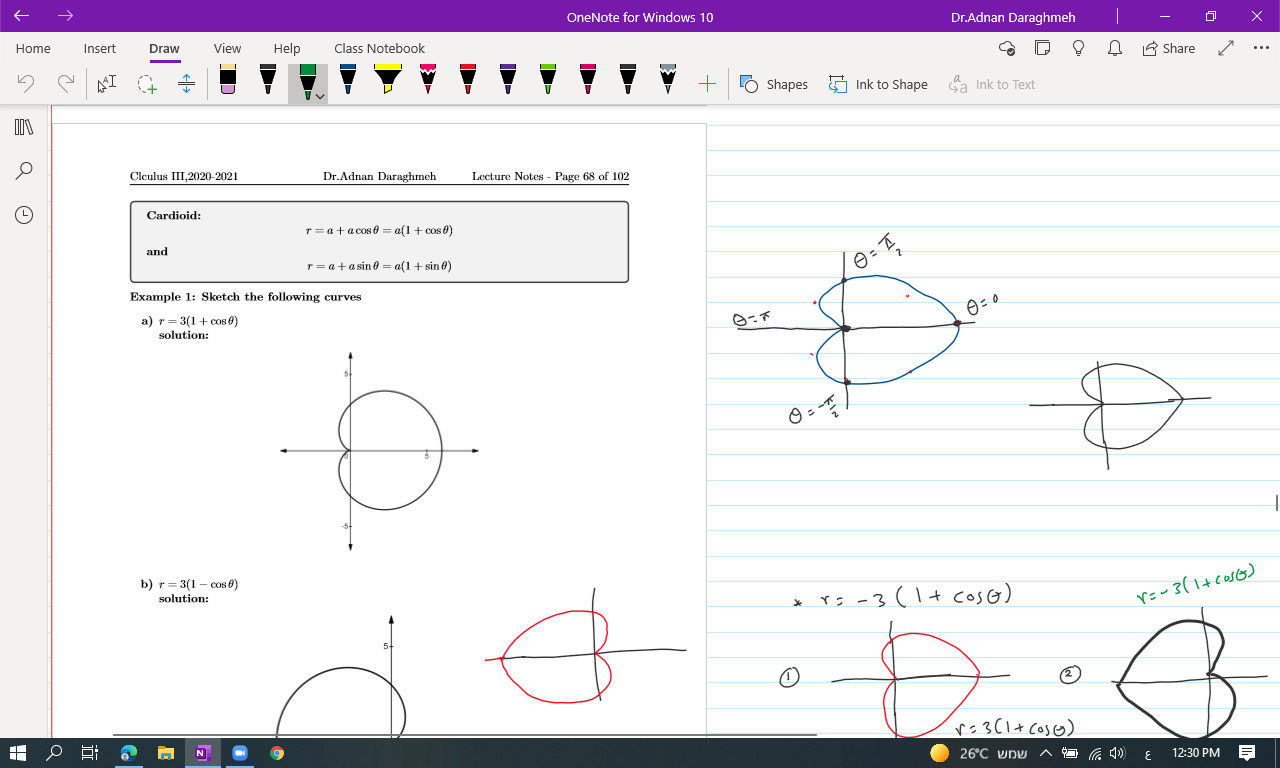Open the more options ellipsis menu
Screen dimensions: 1280x768
[x=1260, y=48]
